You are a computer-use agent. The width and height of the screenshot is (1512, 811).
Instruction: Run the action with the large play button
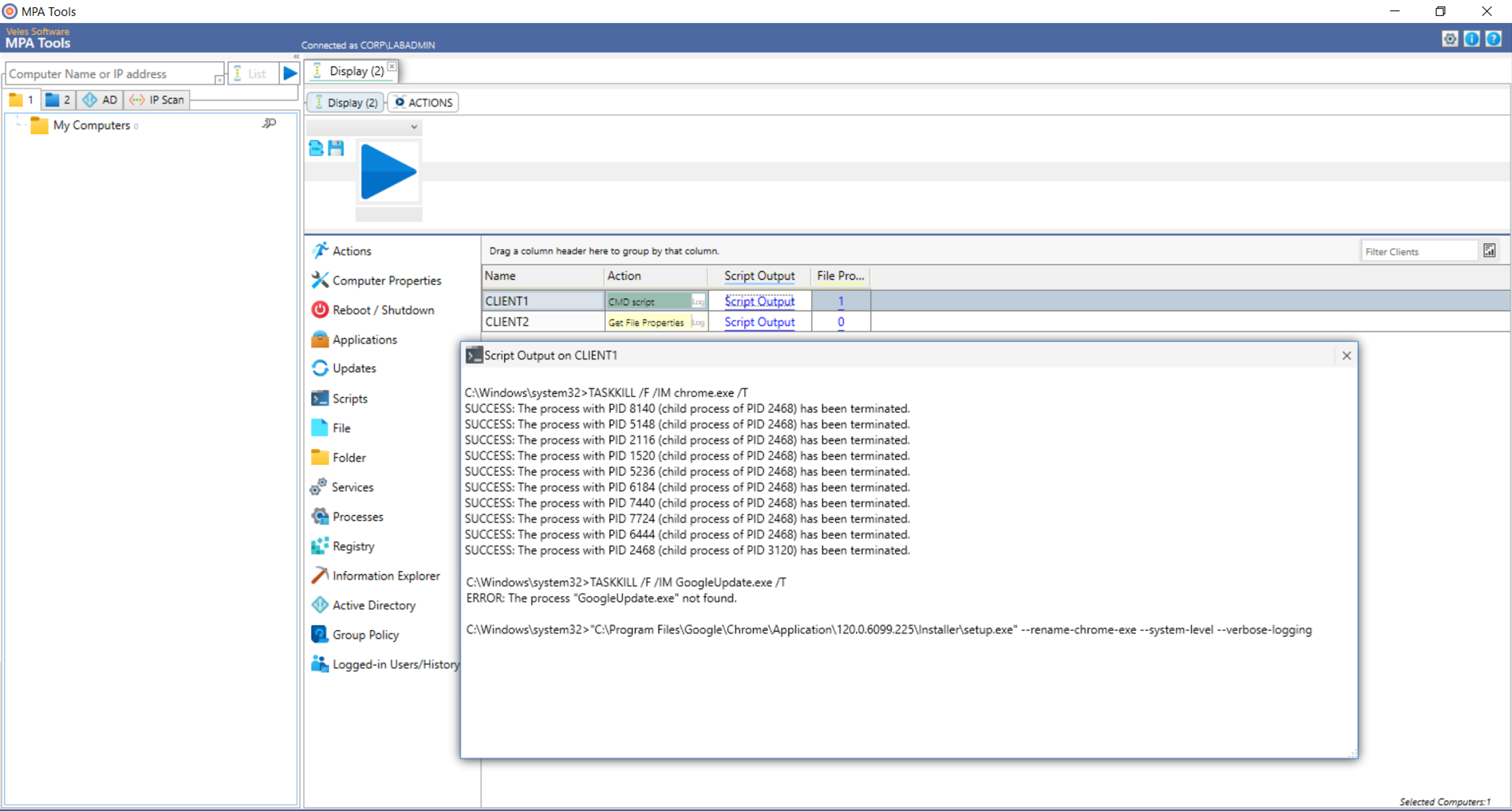tap(389, 172)
